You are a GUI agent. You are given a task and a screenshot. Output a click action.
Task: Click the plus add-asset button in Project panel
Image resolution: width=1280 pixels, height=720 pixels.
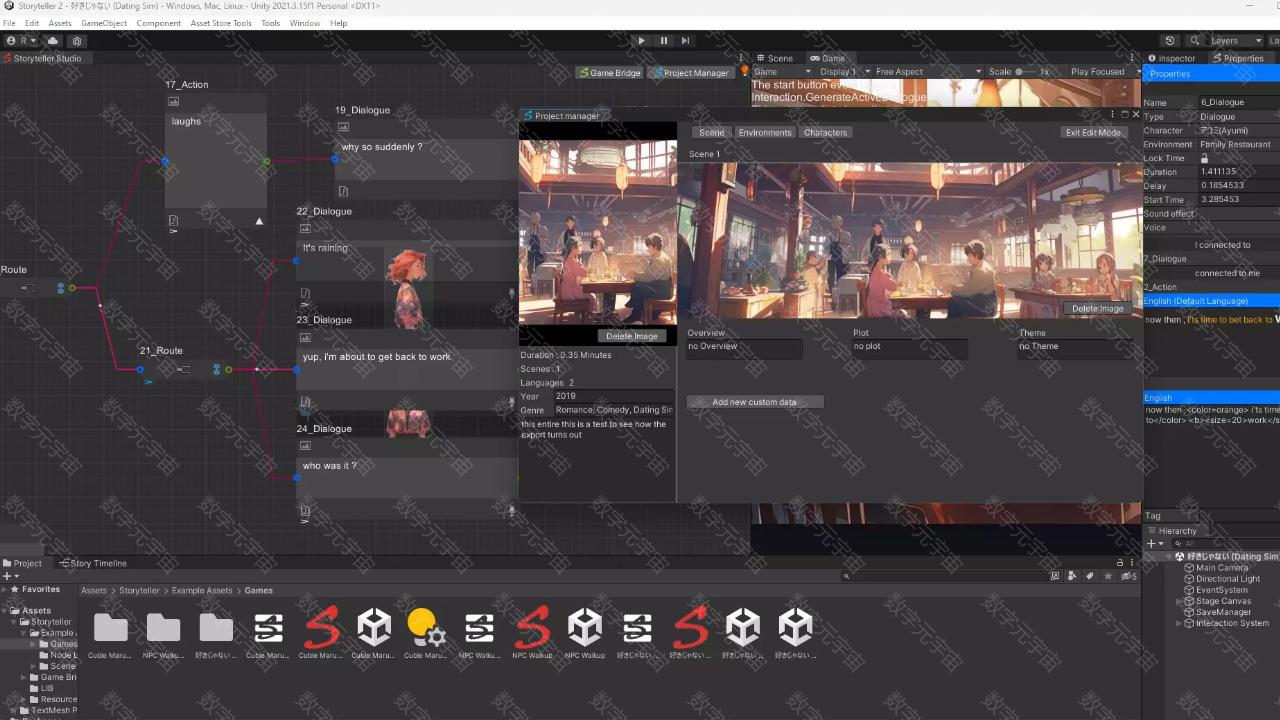pyautogui.click(x=9, y=576)
